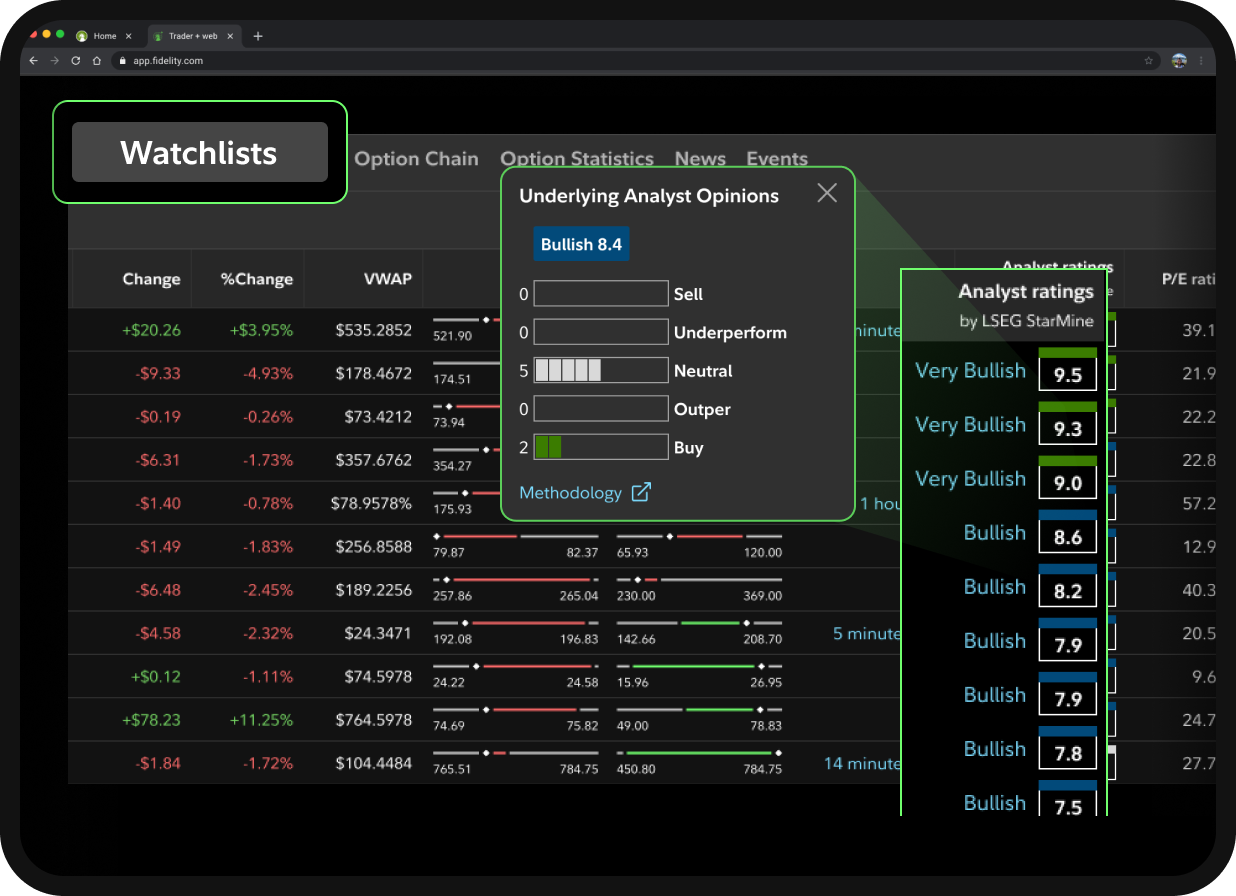
Task: Click the Watchlists button
Action: [x=199, y=152]
